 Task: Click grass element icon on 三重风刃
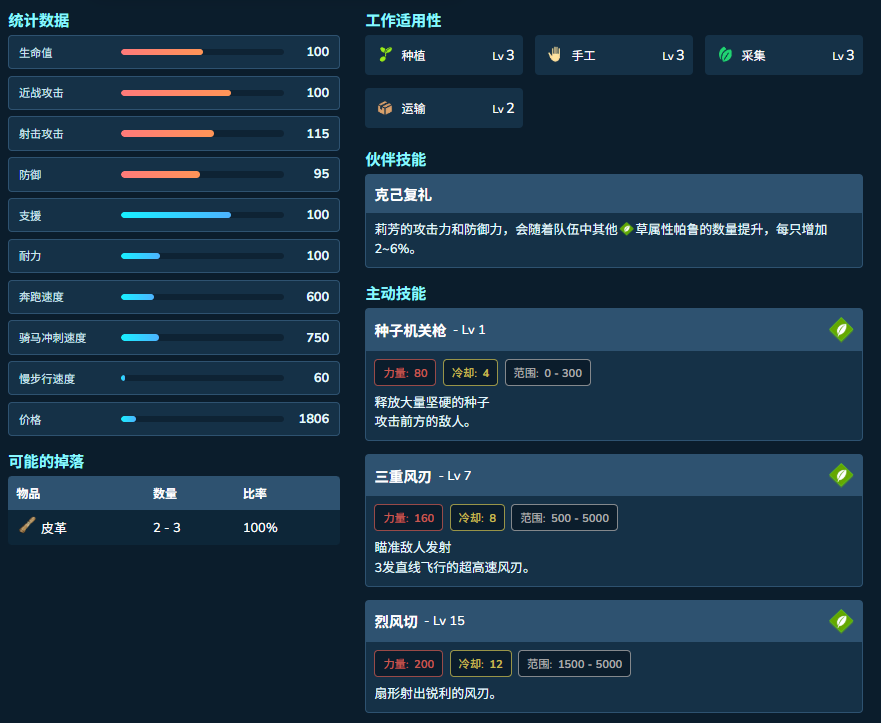tap(841, 475)
